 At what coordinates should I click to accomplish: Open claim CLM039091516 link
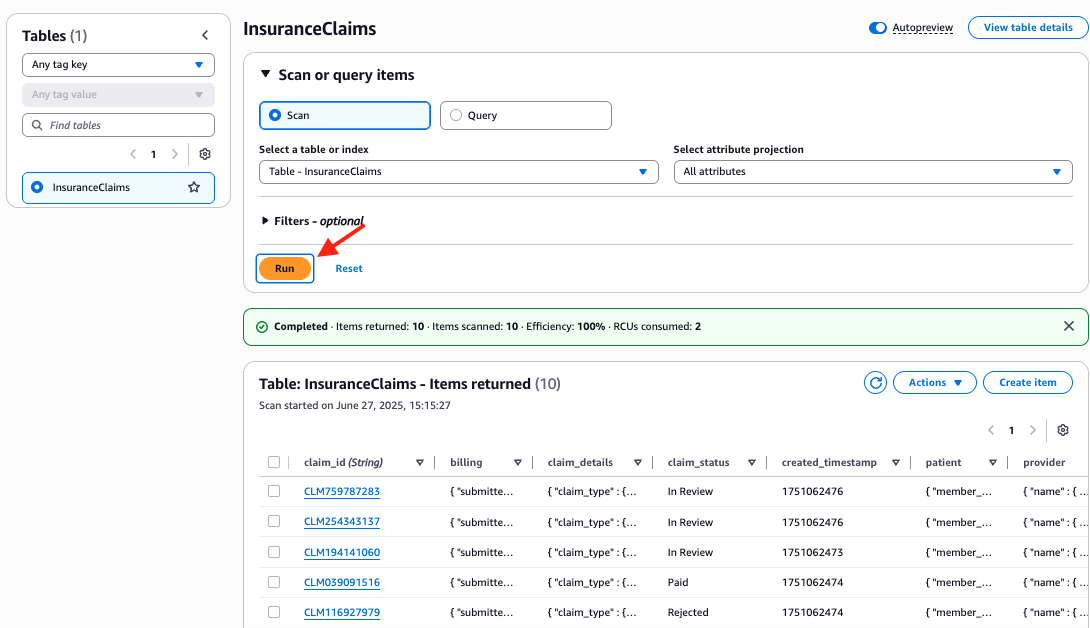(342, 582)
